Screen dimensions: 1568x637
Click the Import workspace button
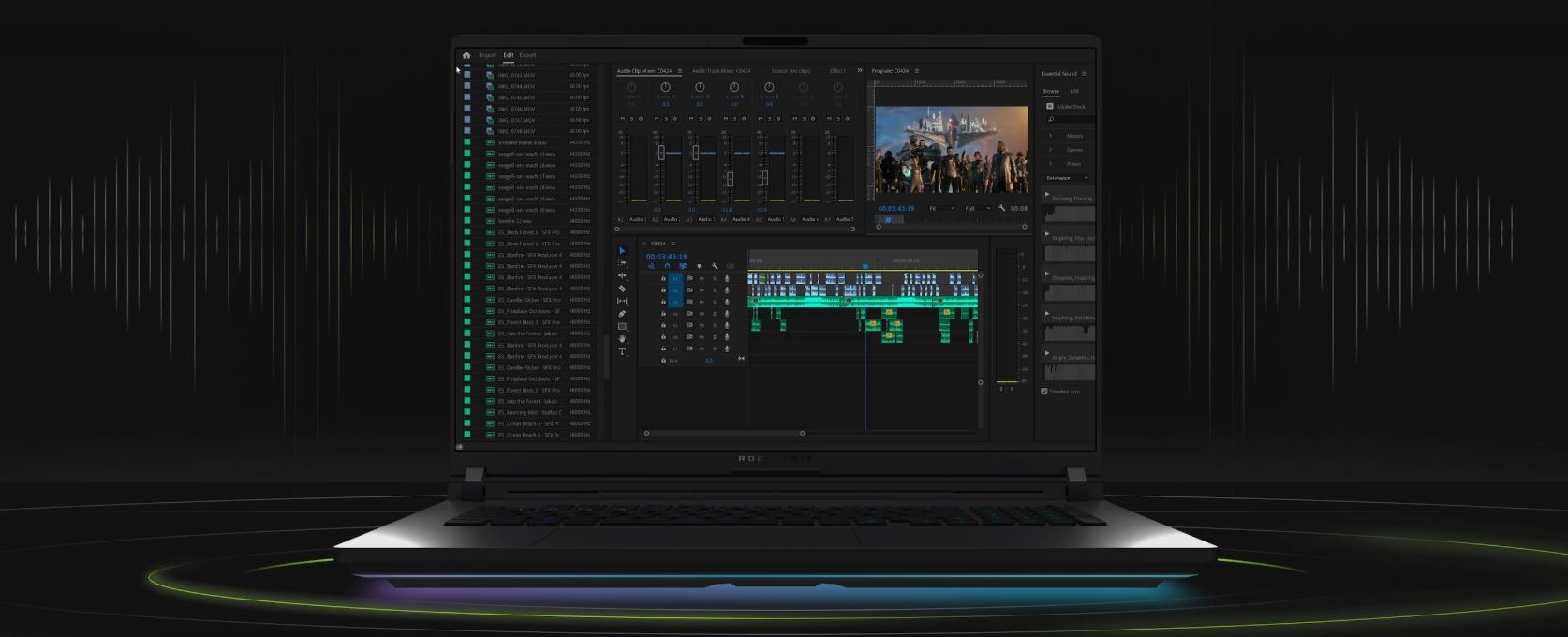(x=487, y=55)
